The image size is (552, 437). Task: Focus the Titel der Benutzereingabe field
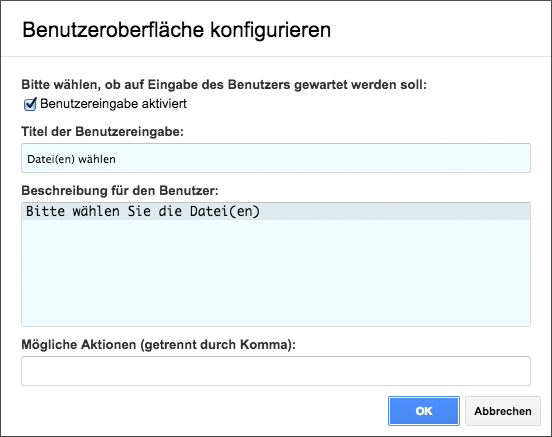pyautogui.click(x=276, y=158)
